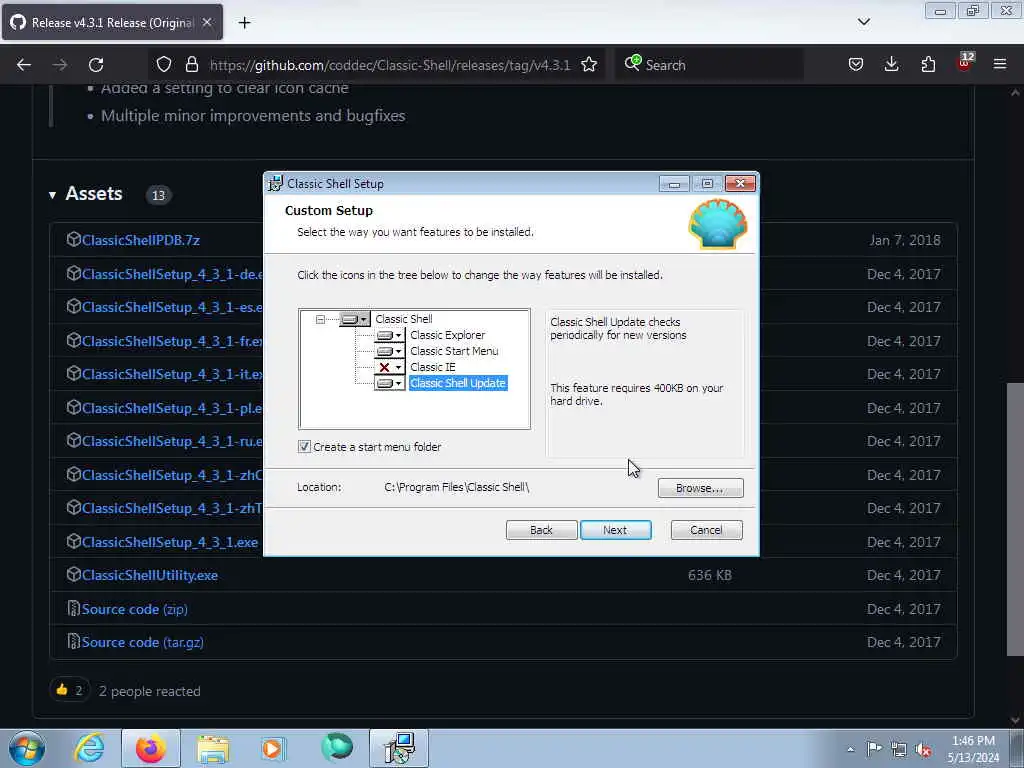Click the site padlock icon
Screen dimensions: 1024x768
(x=191, y=65)
